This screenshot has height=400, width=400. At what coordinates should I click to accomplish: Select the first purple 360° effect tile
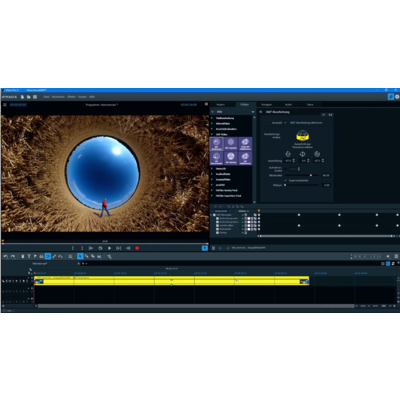217,144
